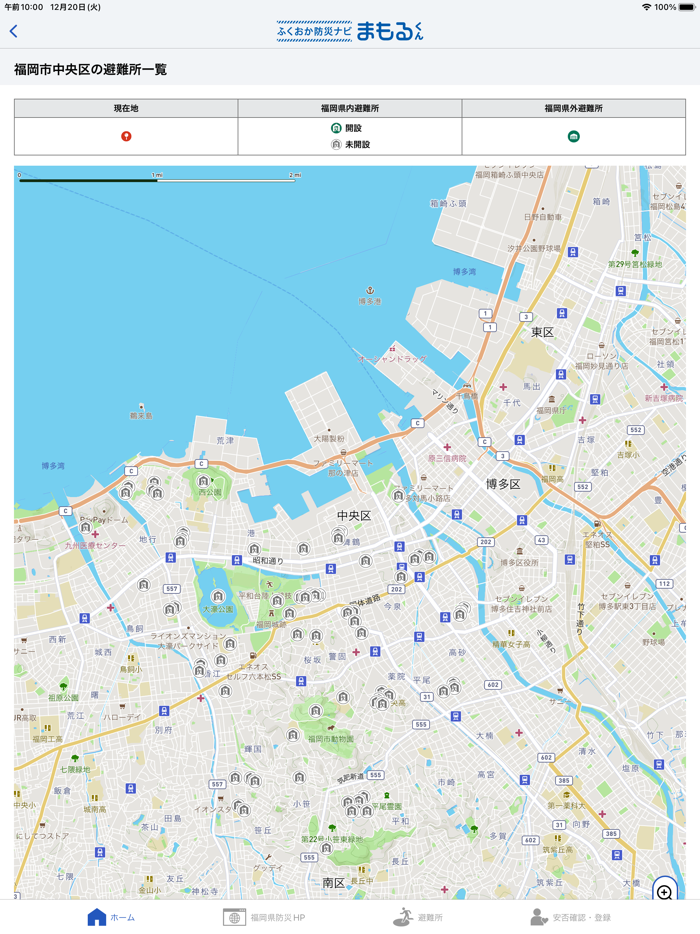Screen dimensions: 700x934
Task: Tap the 福岡県外避難所 table header
Action: (574, 108)
